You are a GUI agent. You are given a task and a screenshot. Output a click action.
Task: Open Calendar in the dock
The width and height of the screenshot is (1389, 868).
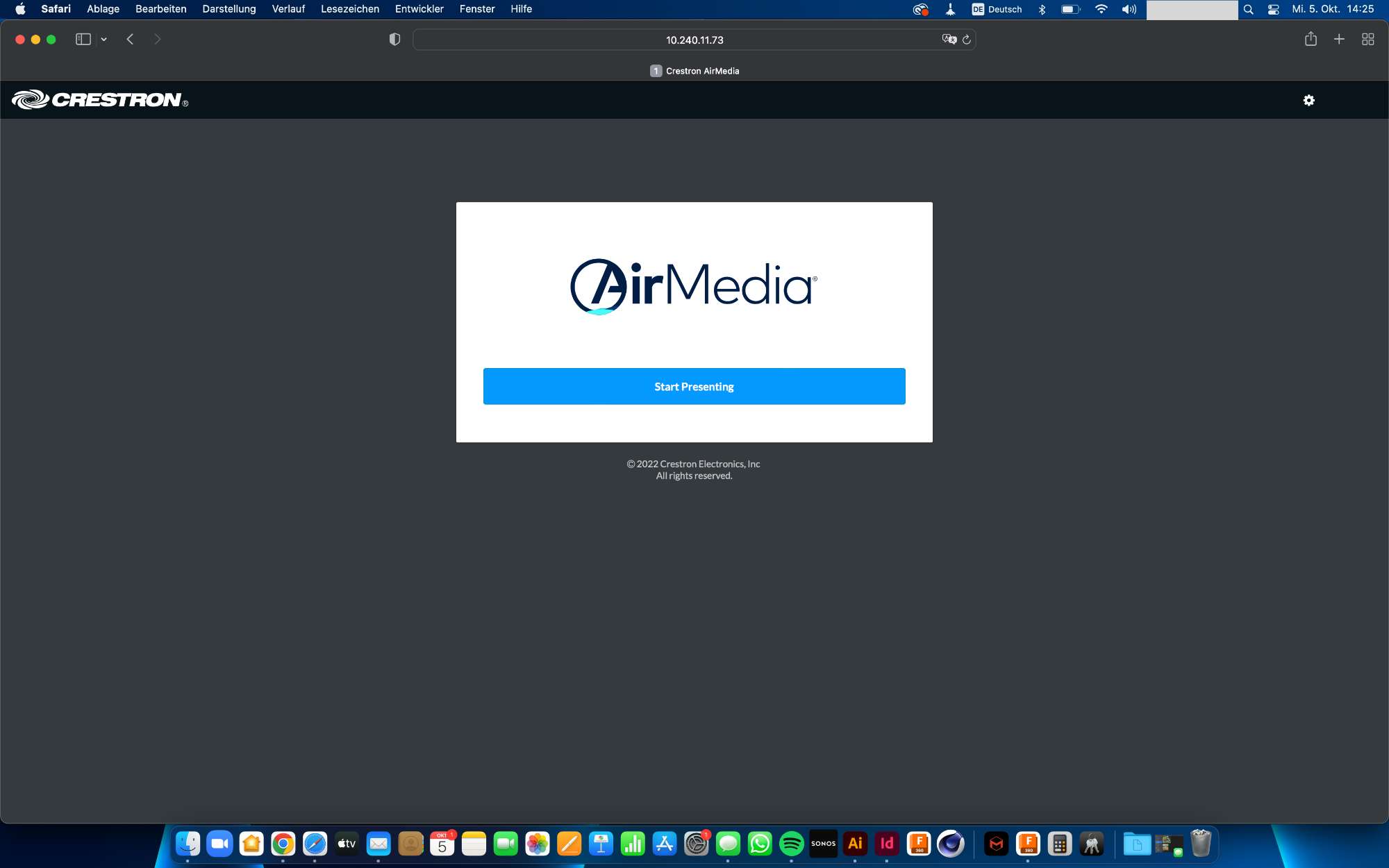tap(442, 844)
